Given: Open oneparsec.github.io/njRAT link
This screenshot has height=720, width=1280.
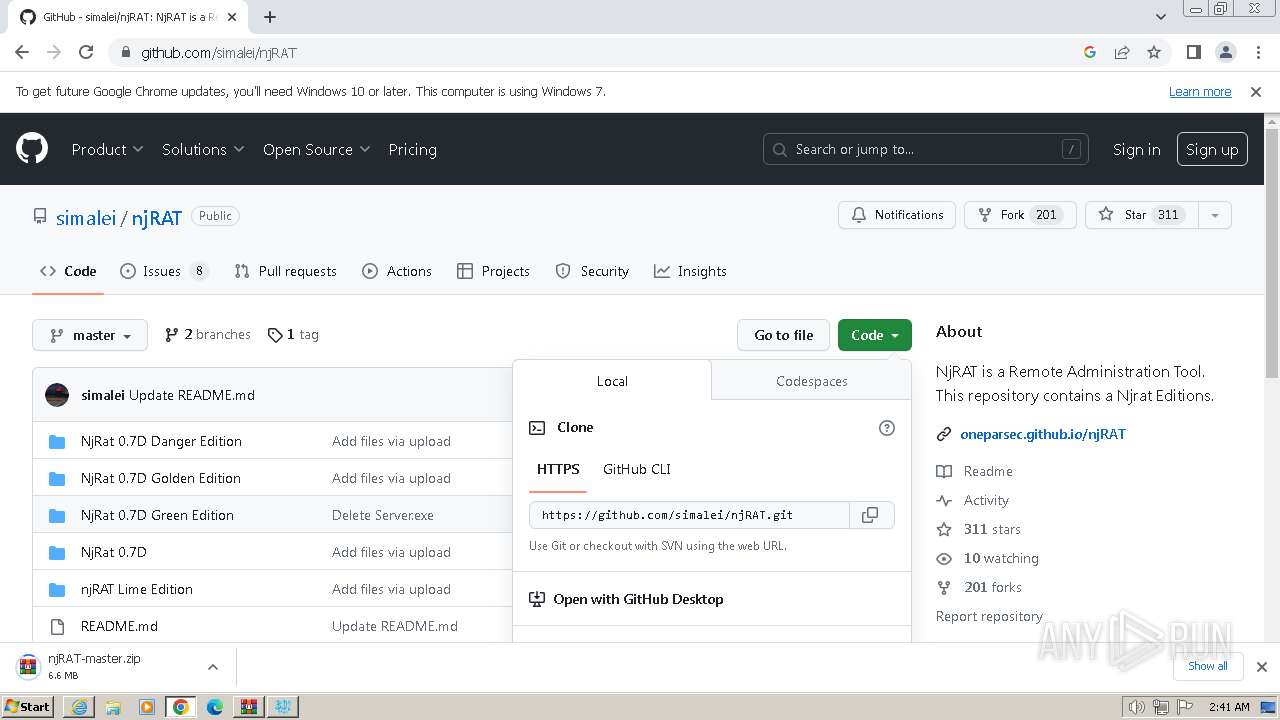Looking at the screenshot, I should point(1043,434).
